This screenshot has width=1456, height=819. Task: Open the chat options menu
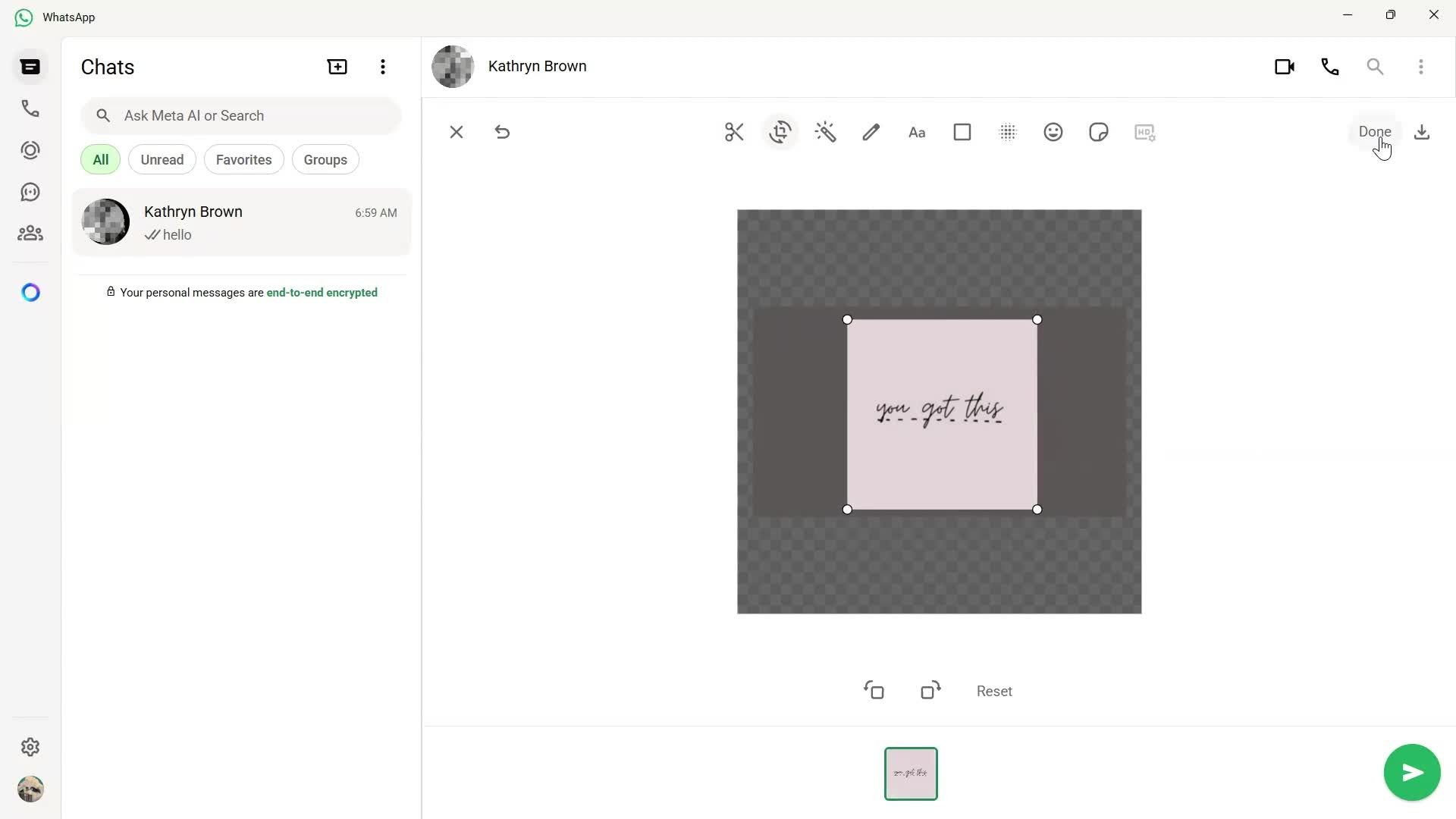tap(1422, 67)
